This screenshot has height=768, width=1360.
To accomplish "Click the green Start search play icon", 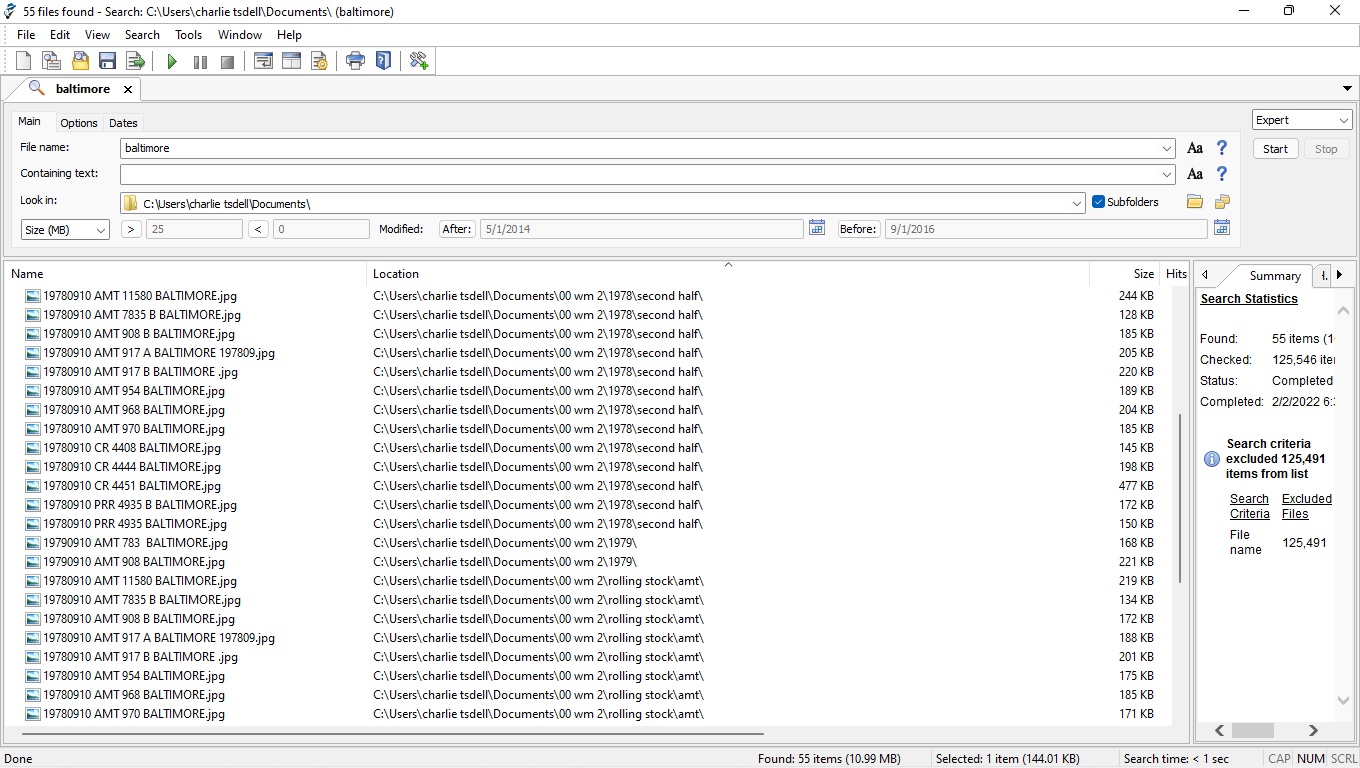I will (x=172, y=62).
